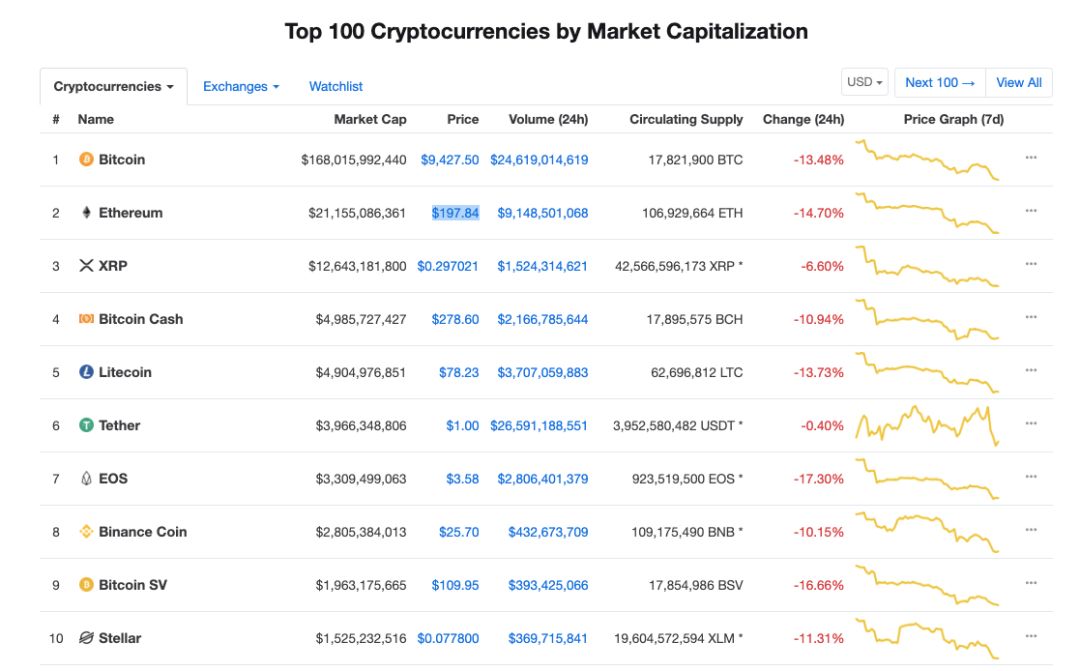This screenshot has height=671, width=1080.
Task: Click the View All button
Action: point(1019,82)
